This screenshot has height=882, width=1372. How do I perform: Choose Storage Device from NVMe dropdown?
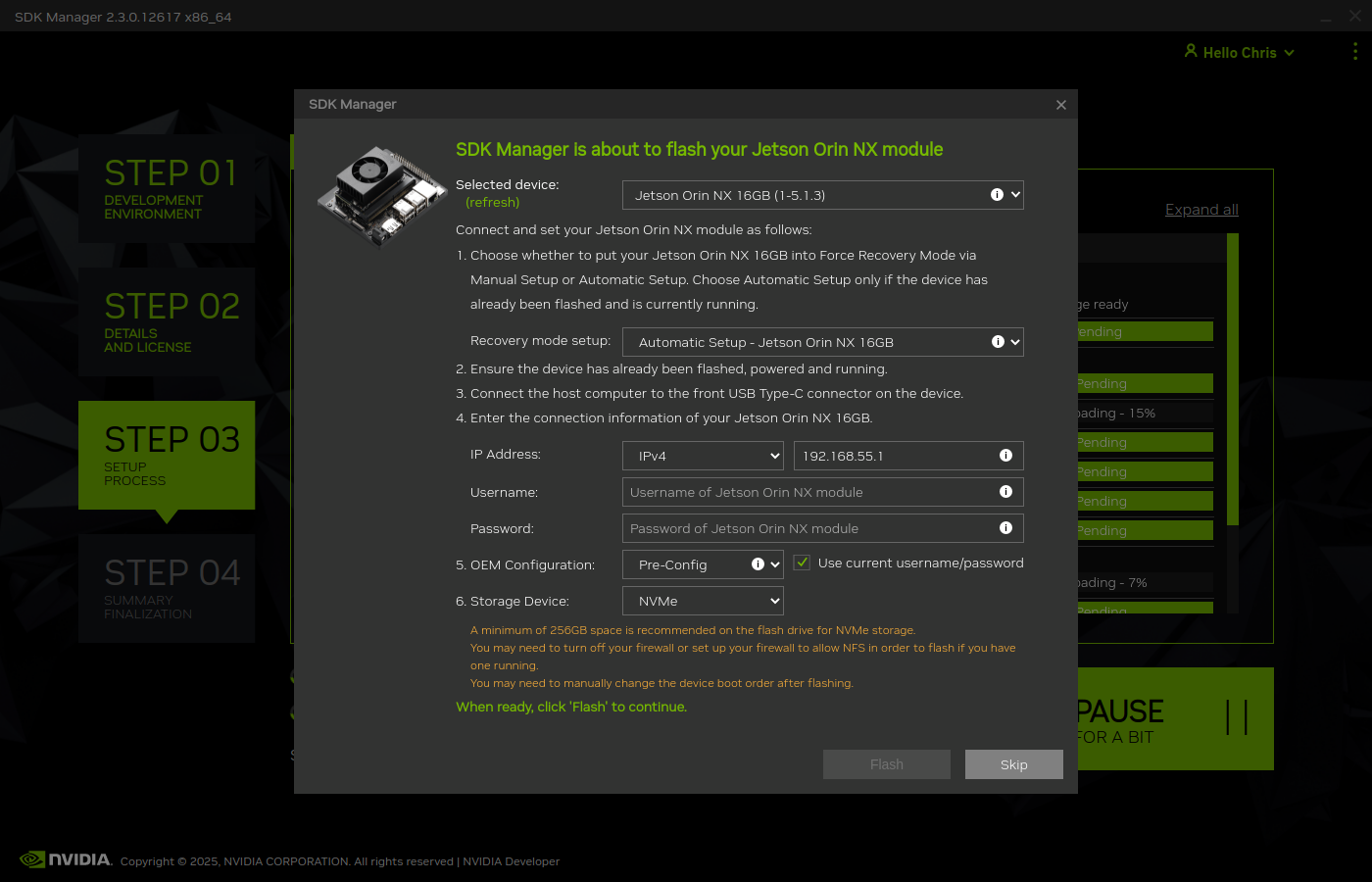point(703,601)
